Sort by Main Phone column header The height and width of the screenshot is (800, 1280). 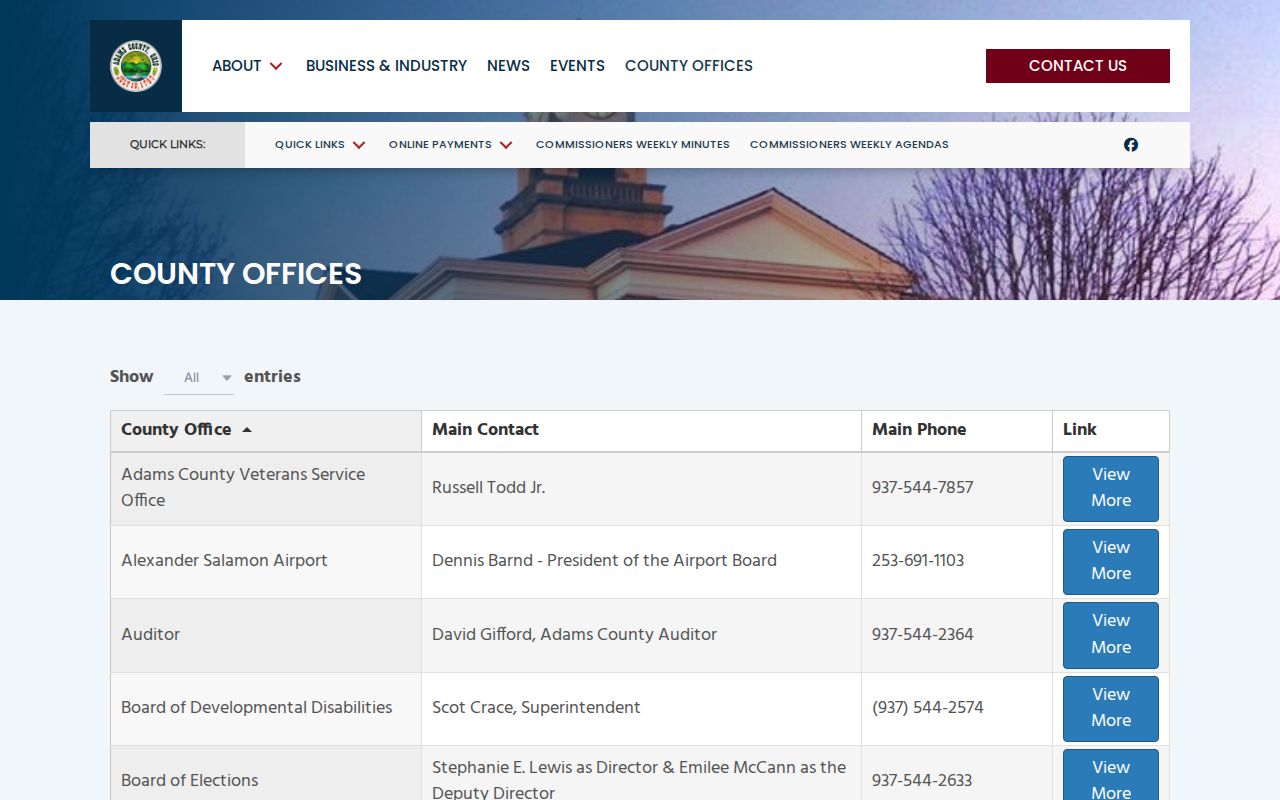click(957, 430)
